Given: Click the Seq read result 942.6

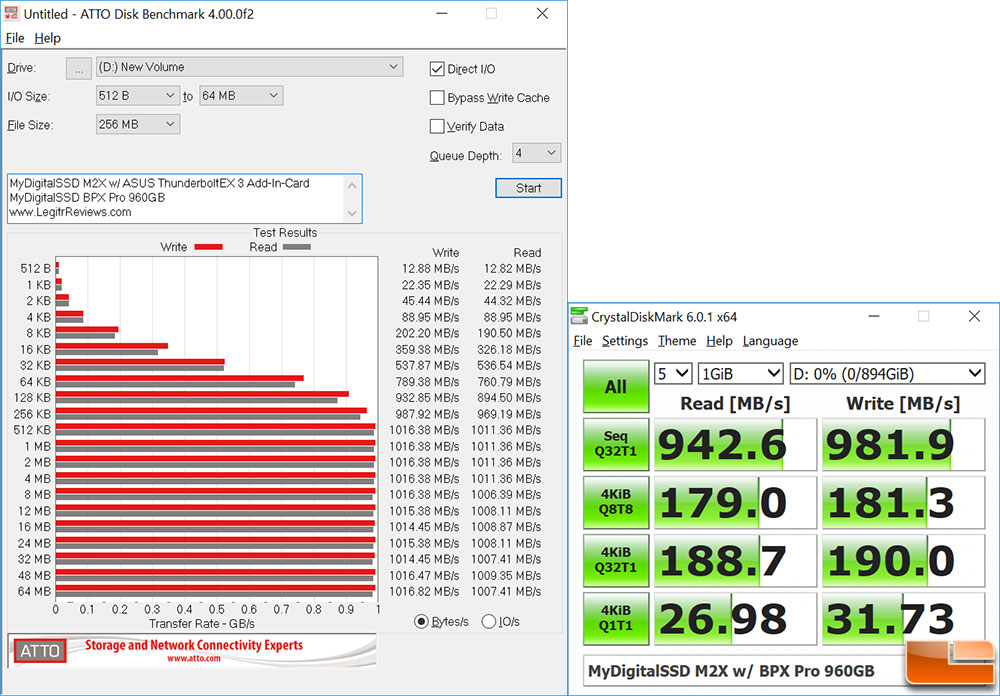Looking at the screenshot, I should coord(735,445).
